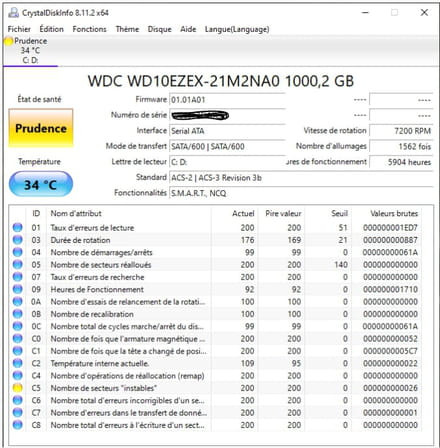Click the disk model title WDC WD10EZEX-21M2NA0
Screen dimensions: 440x448
183,81
